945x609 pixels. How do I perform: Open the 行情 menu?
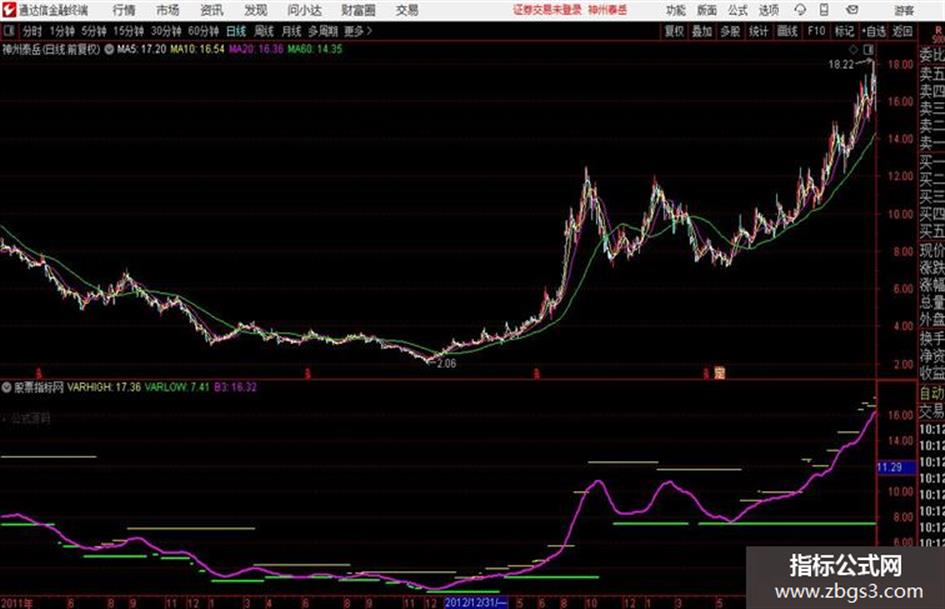tap(124, 10)
